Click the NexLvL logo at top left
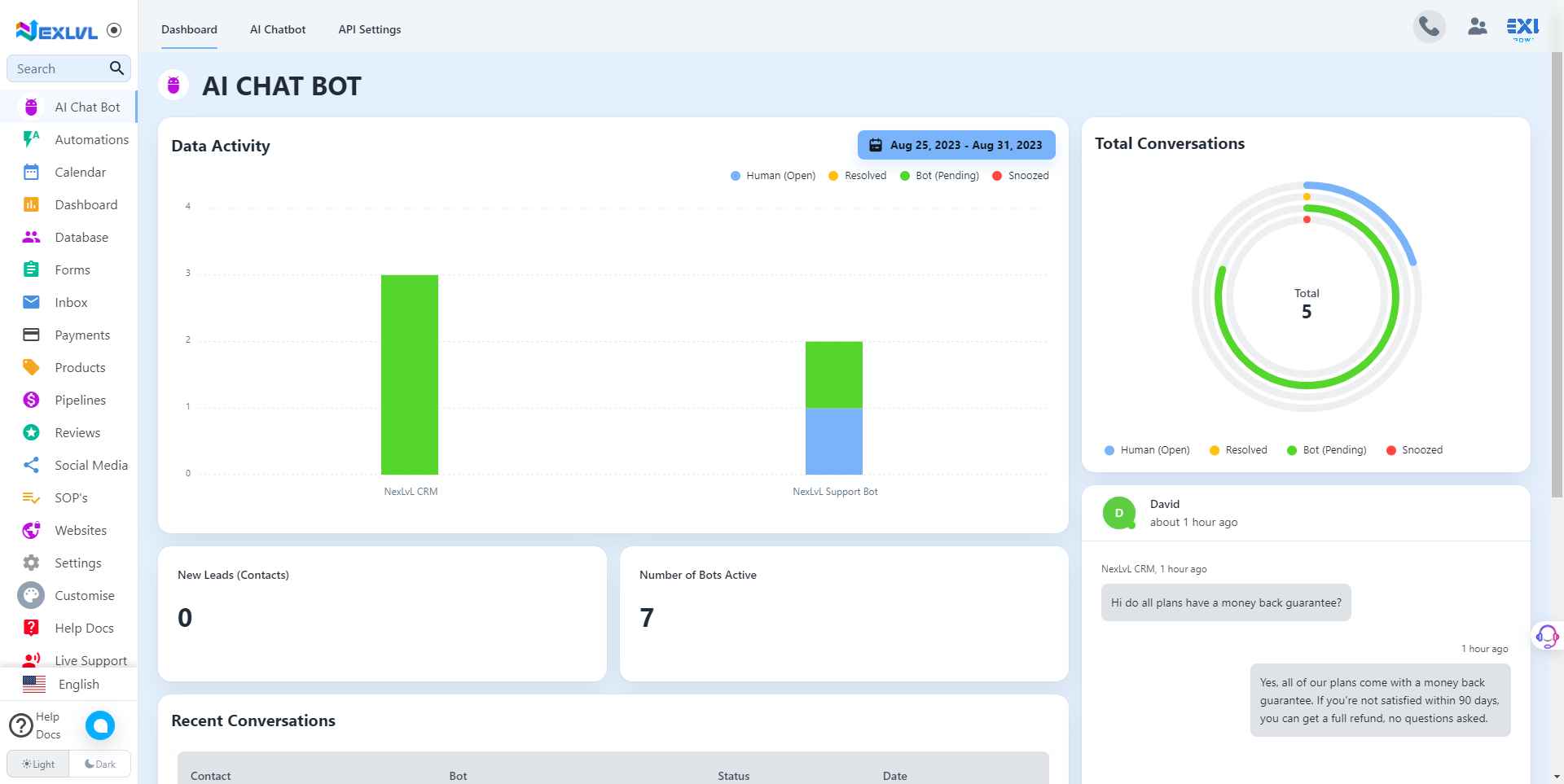1564x784 pixels. (56, 31)
